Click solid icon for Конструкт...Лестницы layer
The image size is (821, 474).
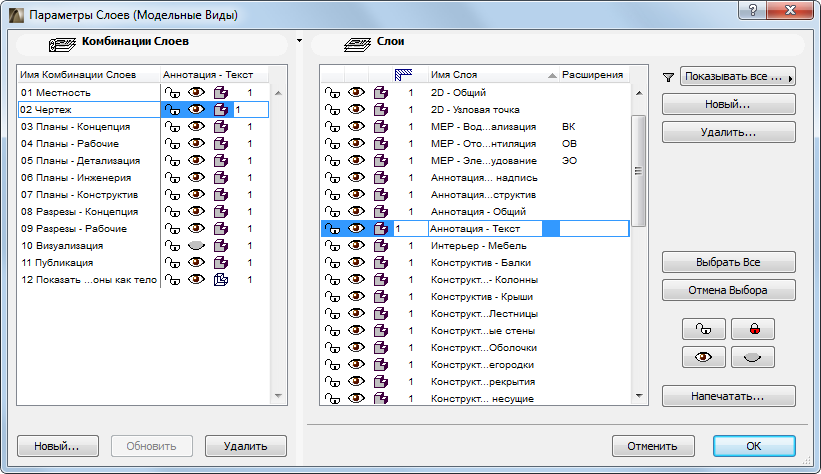tap(381, 314)
